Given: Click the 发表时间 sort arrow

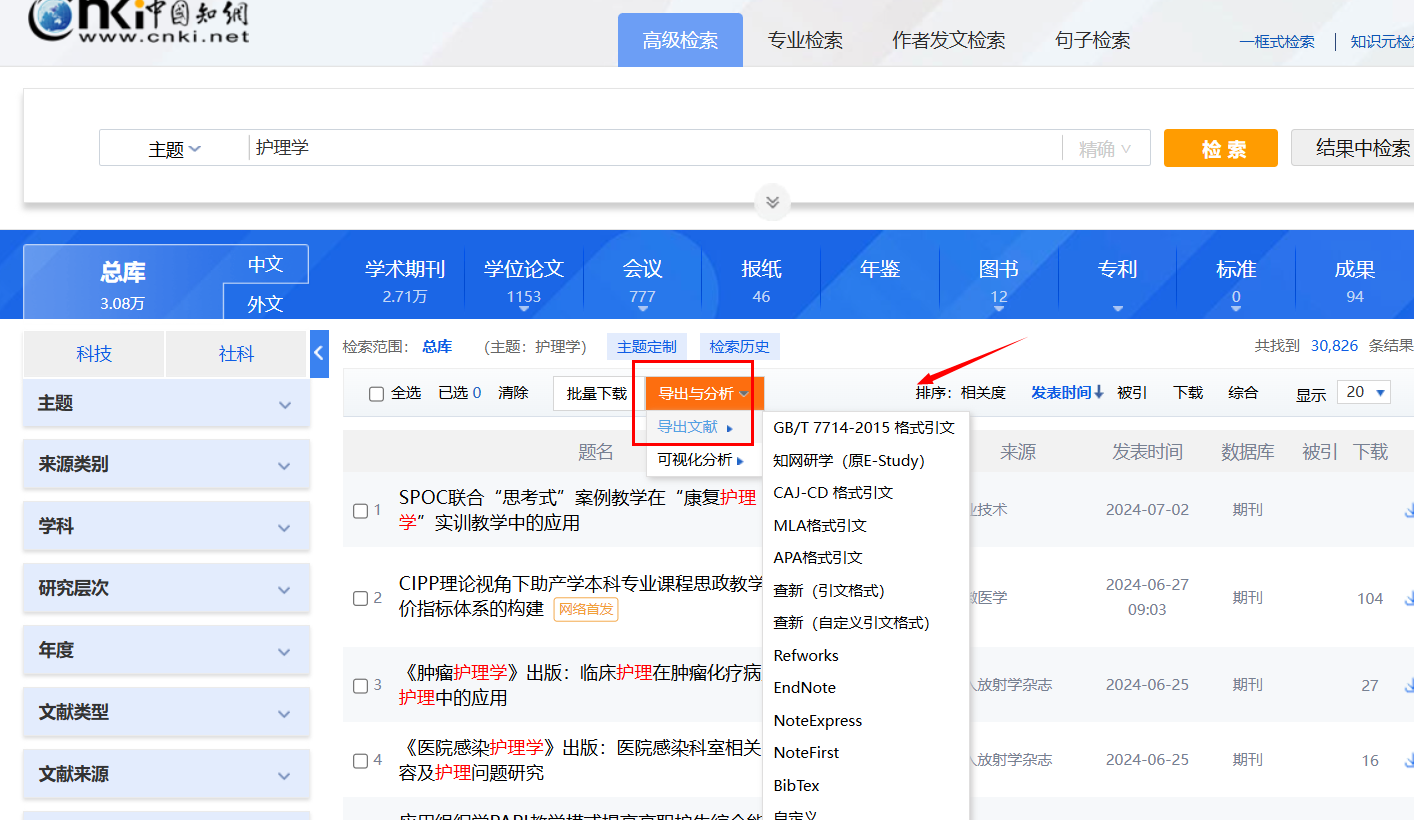Looking at the screenshot, I should [1099, 393].
